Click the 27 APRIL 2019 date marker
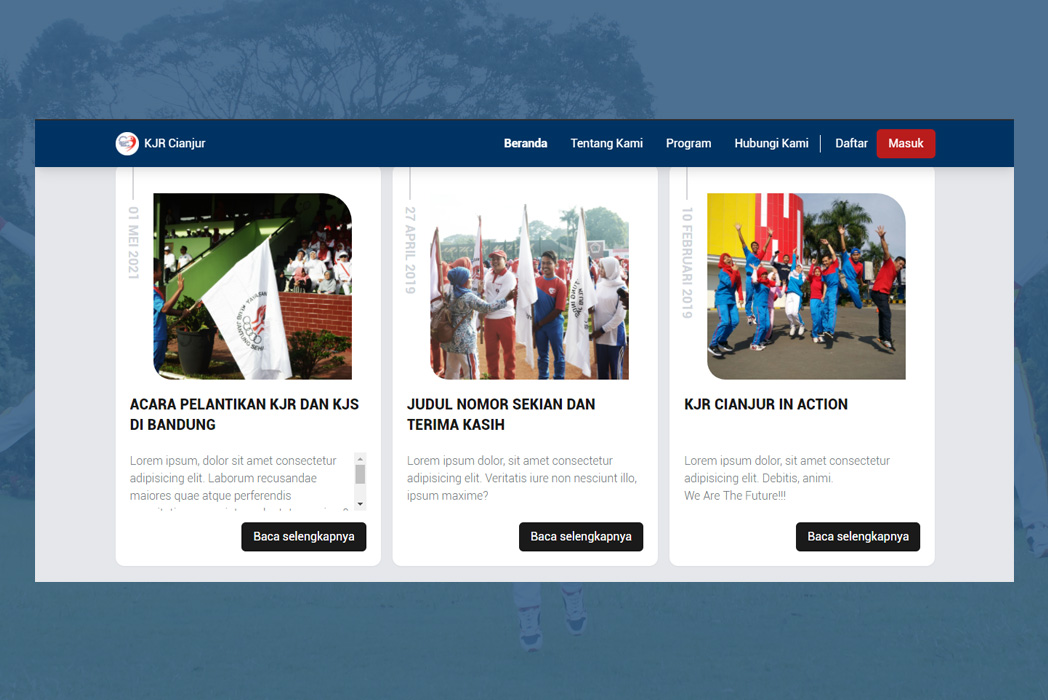Image resolution: width=1048 pixels, height=700 pixels. (x=410, y=255)
